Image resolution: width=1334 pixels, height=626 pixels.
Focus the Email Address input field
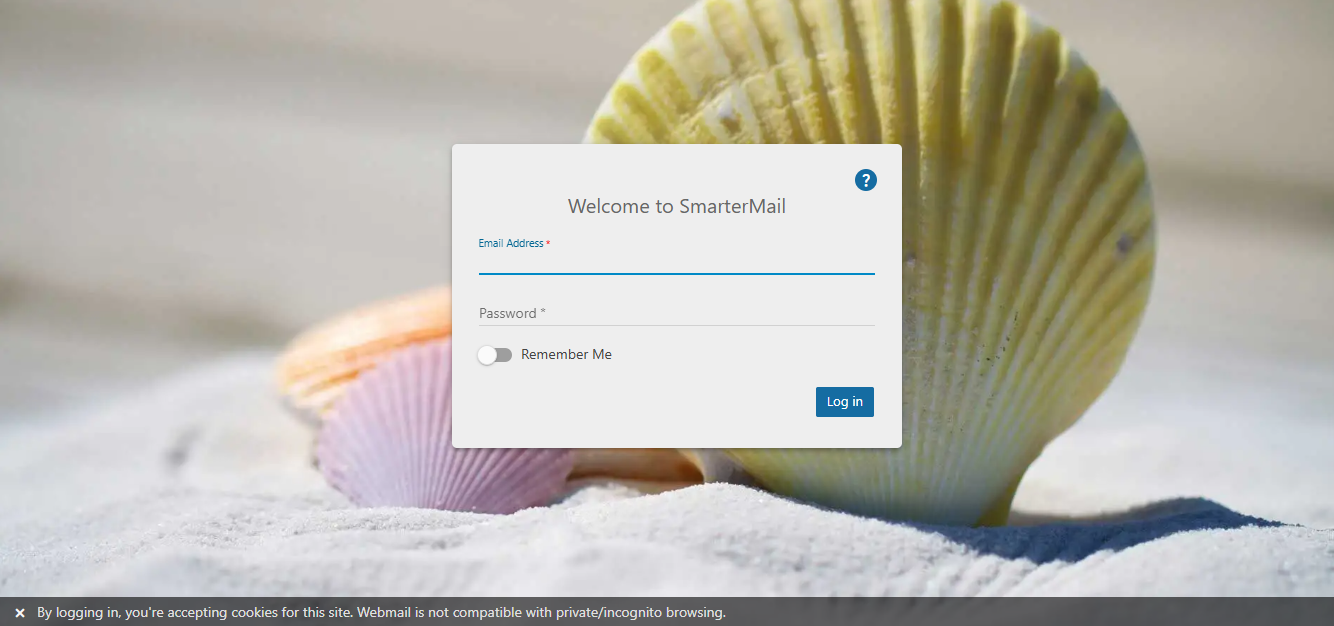(x=677, y=262)
